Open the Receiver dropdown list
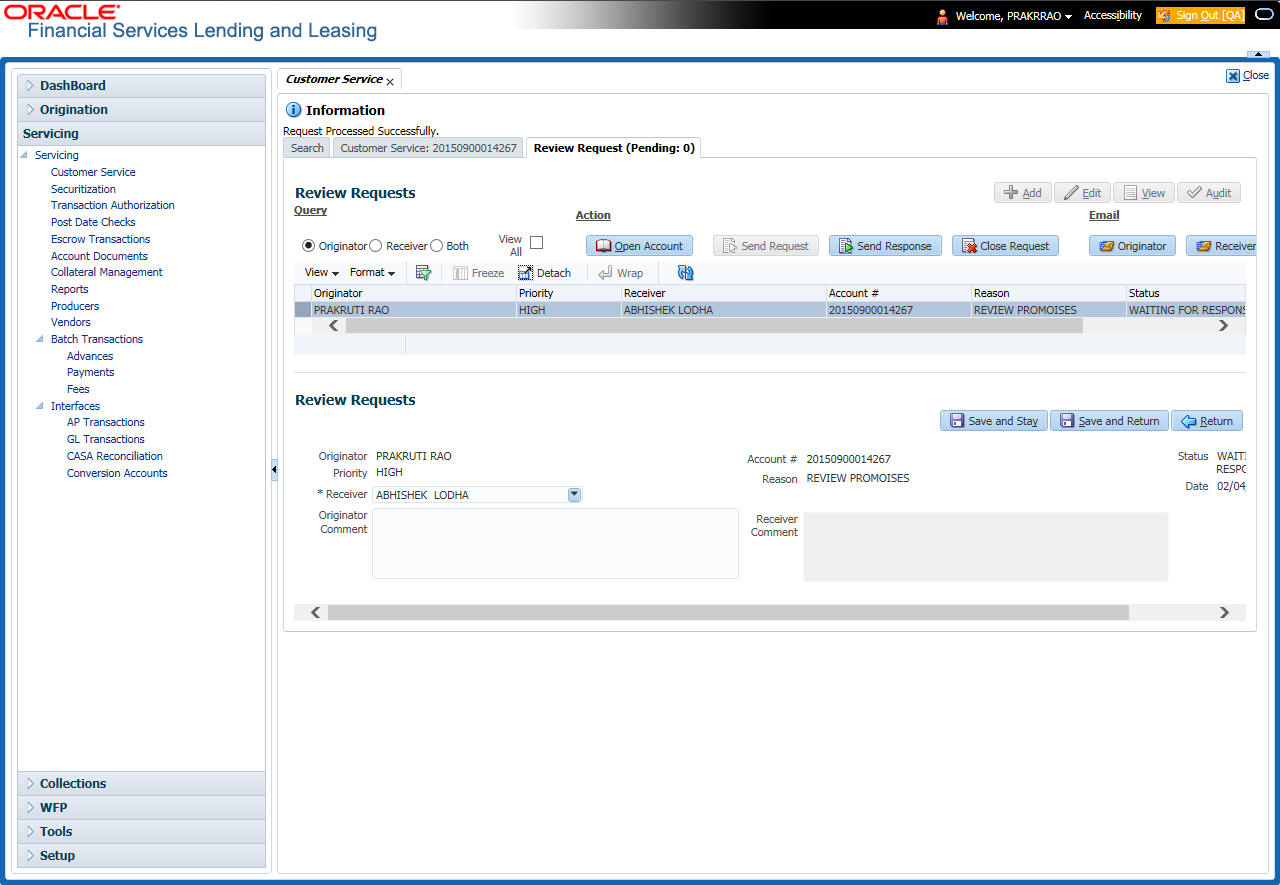 click(x=574, y=494)
